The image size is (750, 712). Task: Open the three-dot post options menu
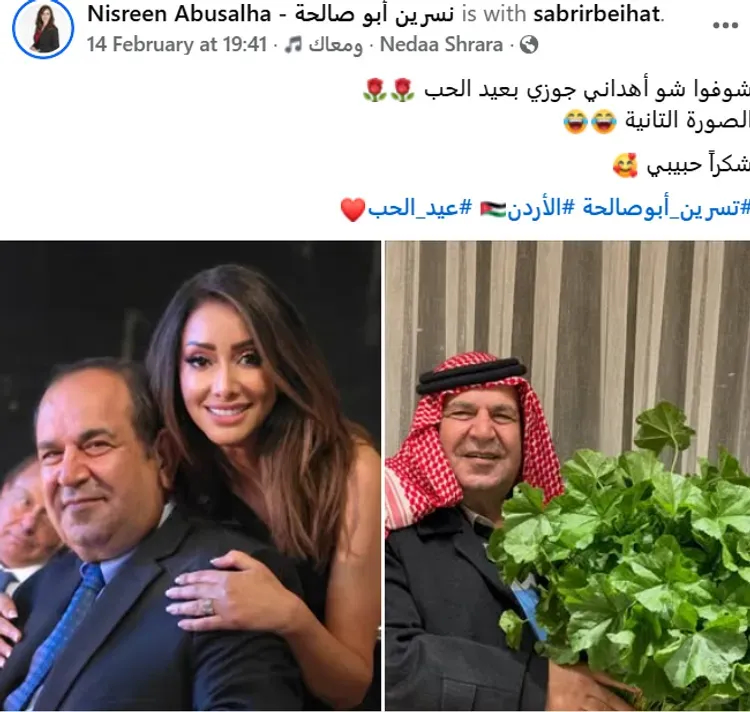(725, 25)
